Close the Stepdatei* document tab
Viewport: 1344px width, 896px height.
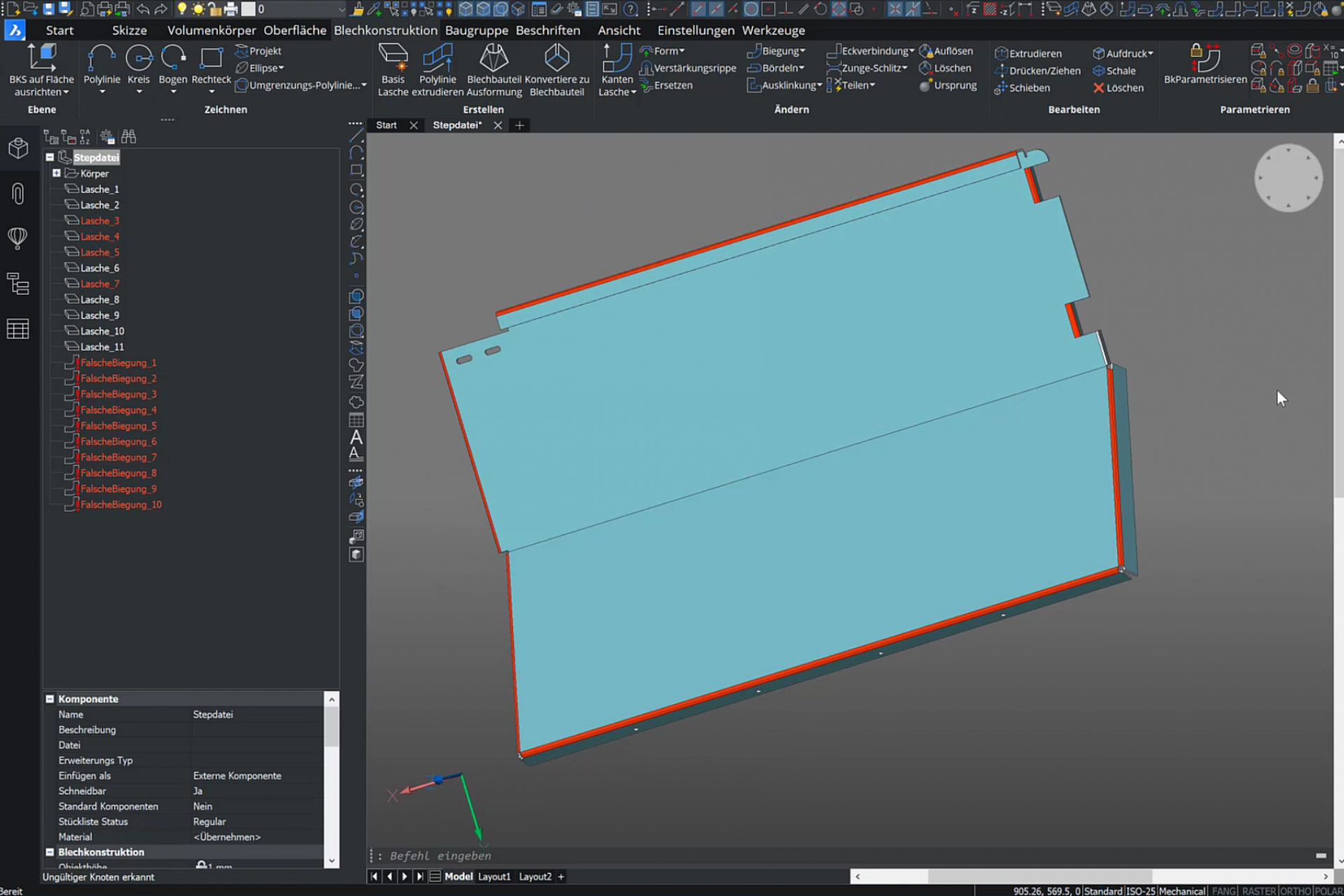click(x=498, y=125)
